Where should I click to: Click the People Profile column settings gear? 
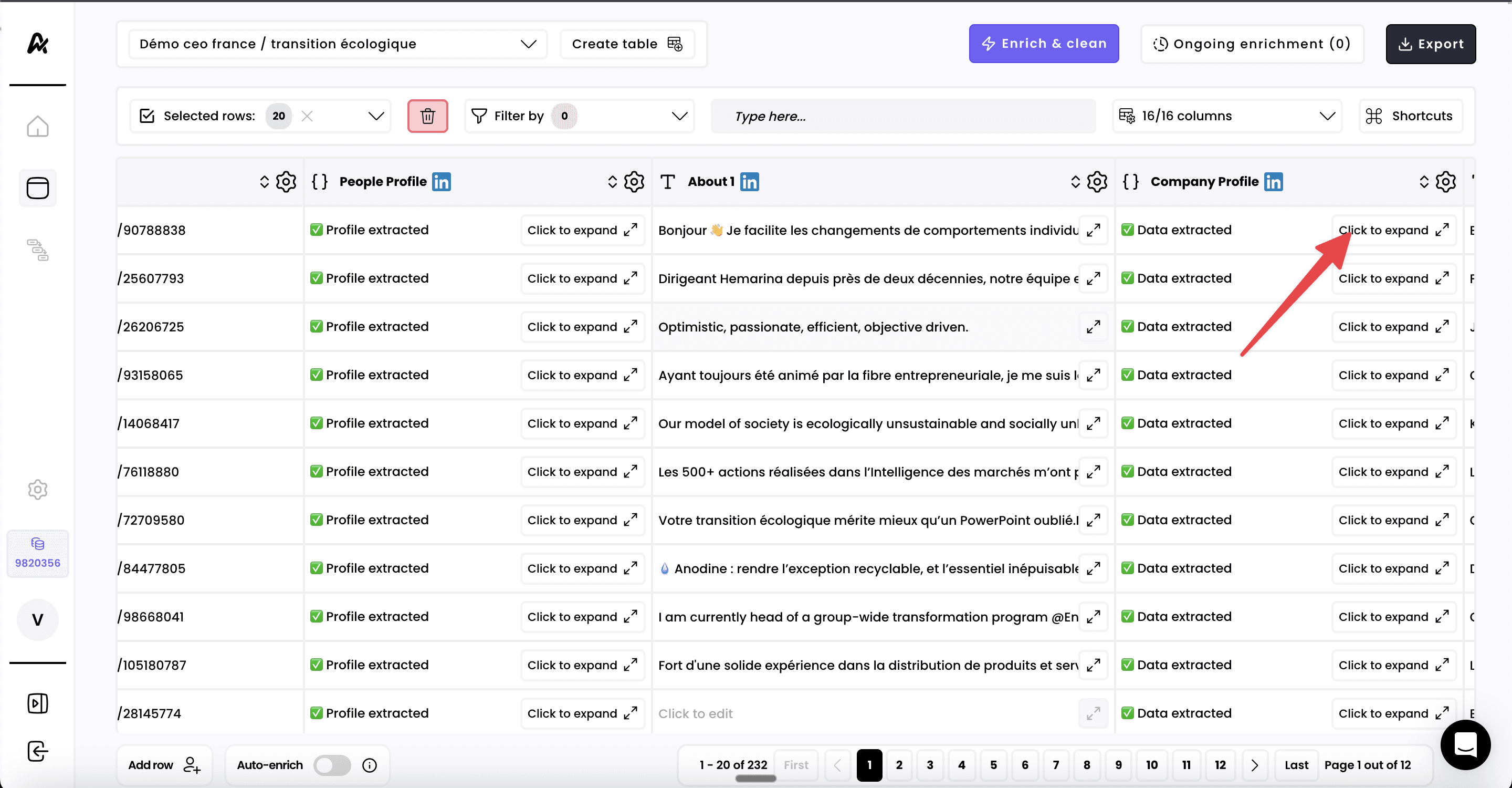point(634,181)
